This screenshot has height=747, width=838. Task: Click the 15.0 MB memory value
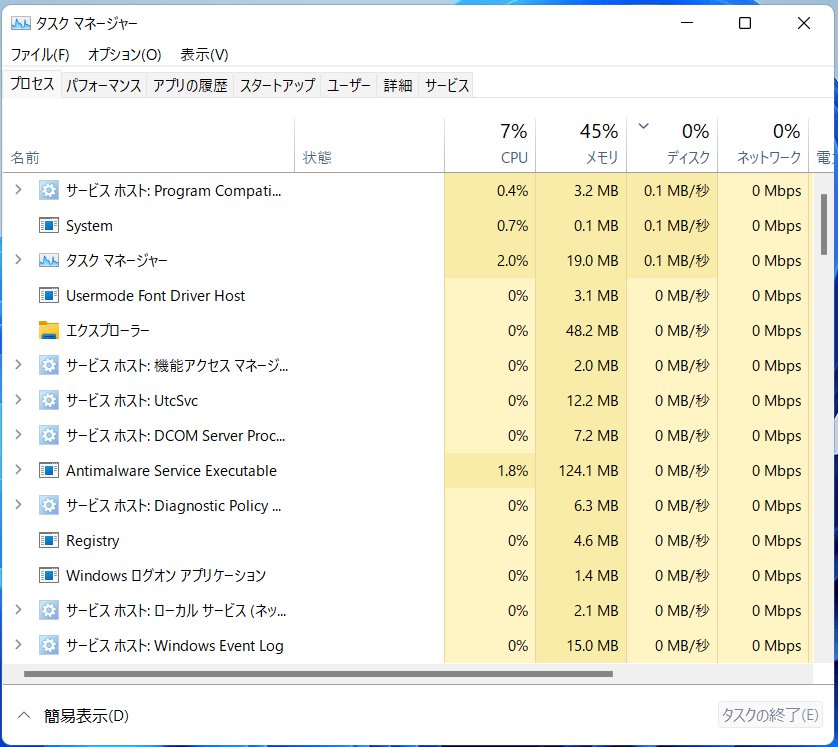point(592,645)
